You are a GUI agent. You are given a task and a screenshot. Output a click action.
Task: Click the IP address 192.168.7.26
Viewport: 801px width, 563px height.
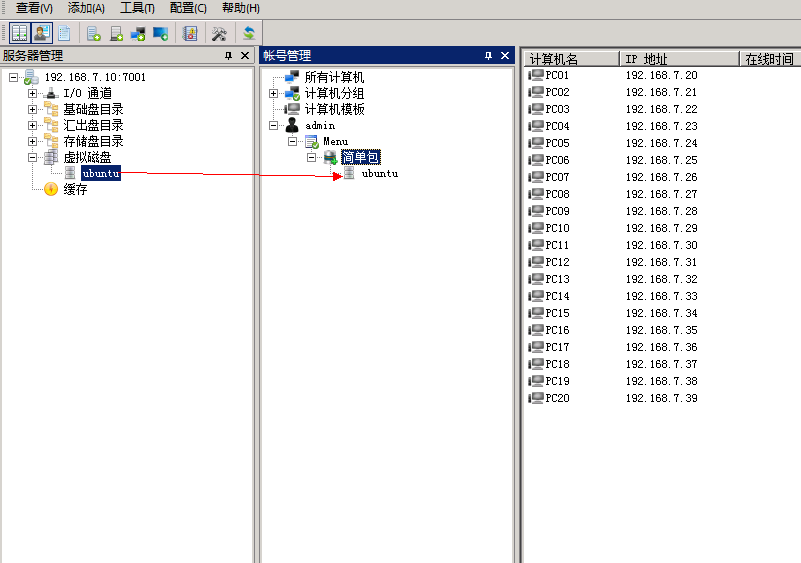point(662,177)
